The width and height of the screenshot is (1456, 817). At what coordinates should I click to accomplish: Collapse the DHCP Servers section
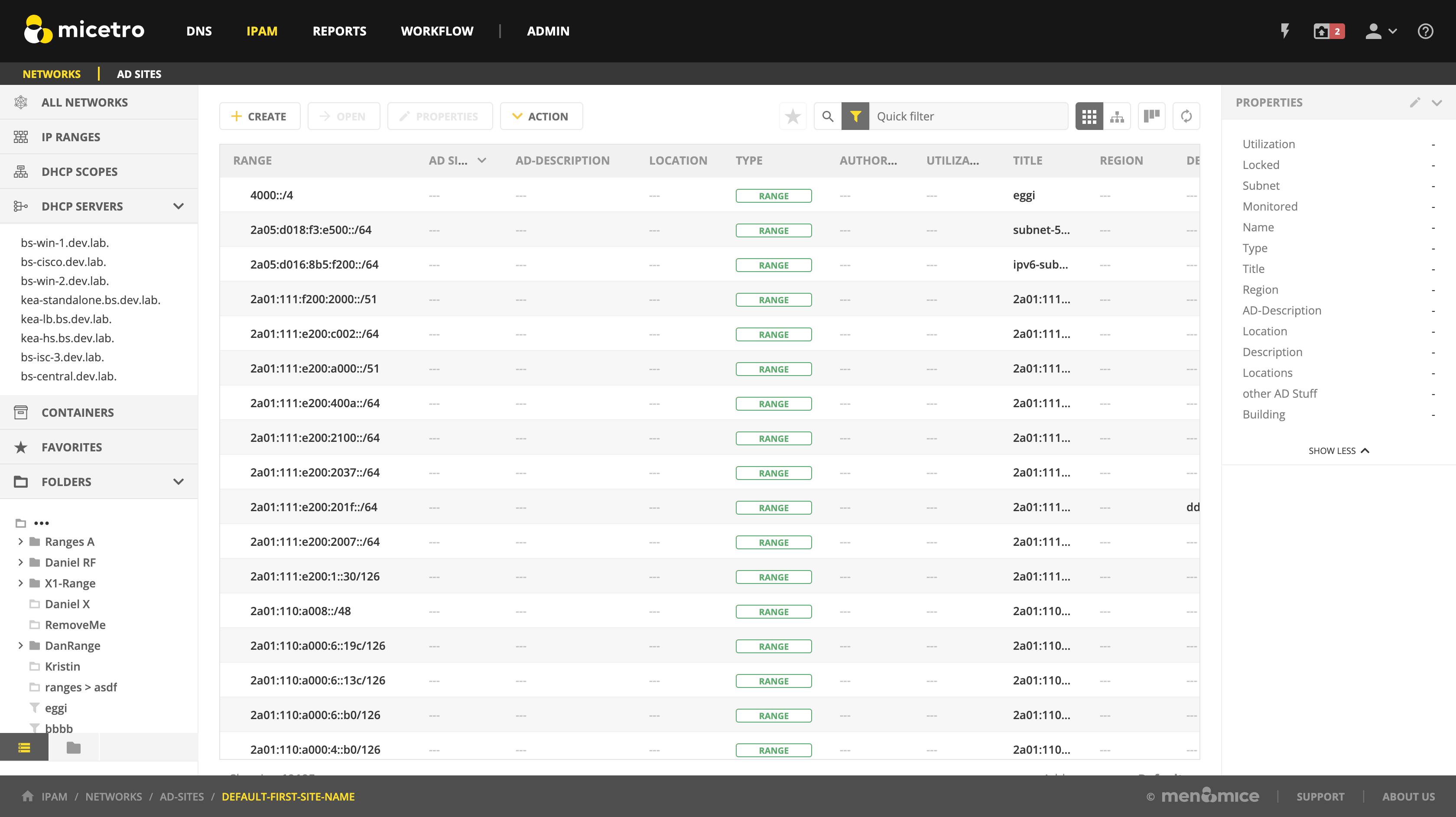(179, 206)
